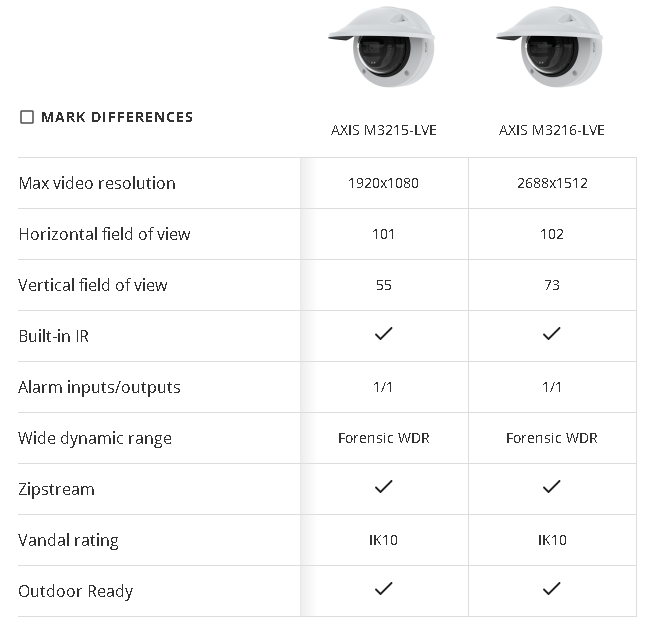Click Outdoor Ready checkmark for M3215-LVE
The height and width of the screenshot is (632, 663).
pos(383,590)
